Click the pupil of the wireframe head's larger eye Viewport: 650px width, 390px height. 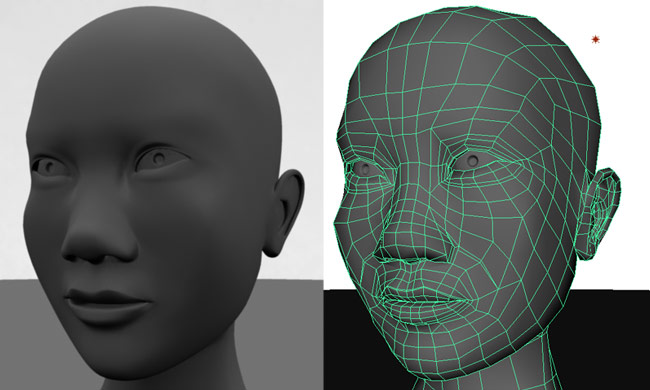point(473,160)
